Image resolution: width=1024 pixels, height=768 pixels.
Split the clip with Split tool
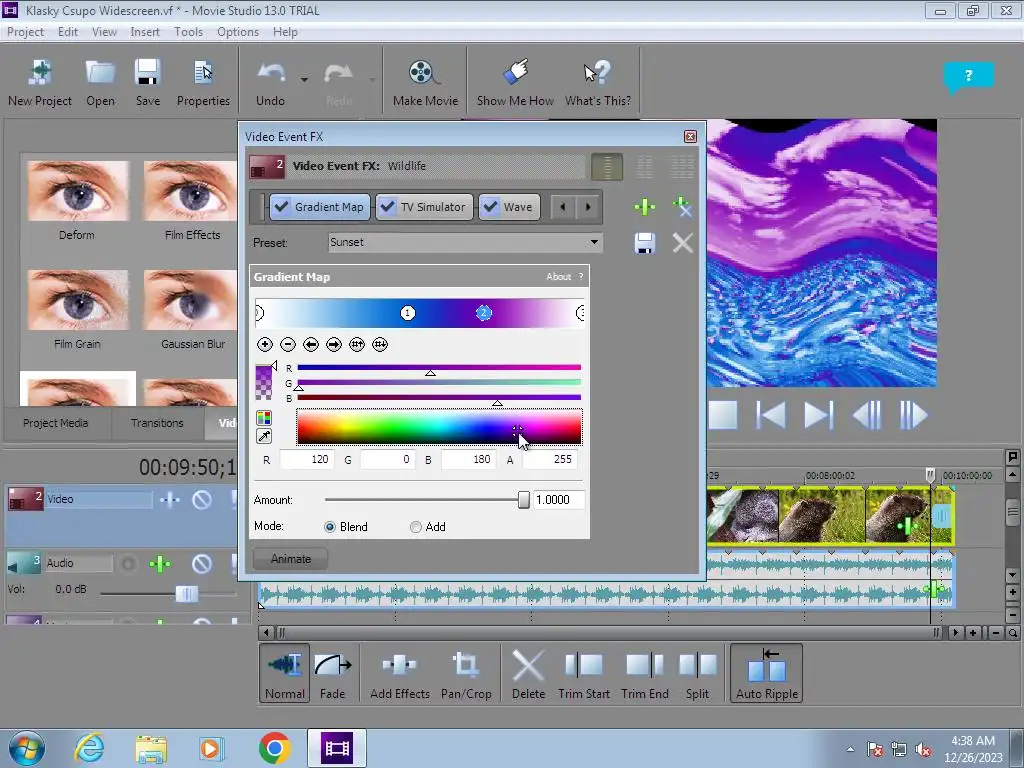click(697, 675)
